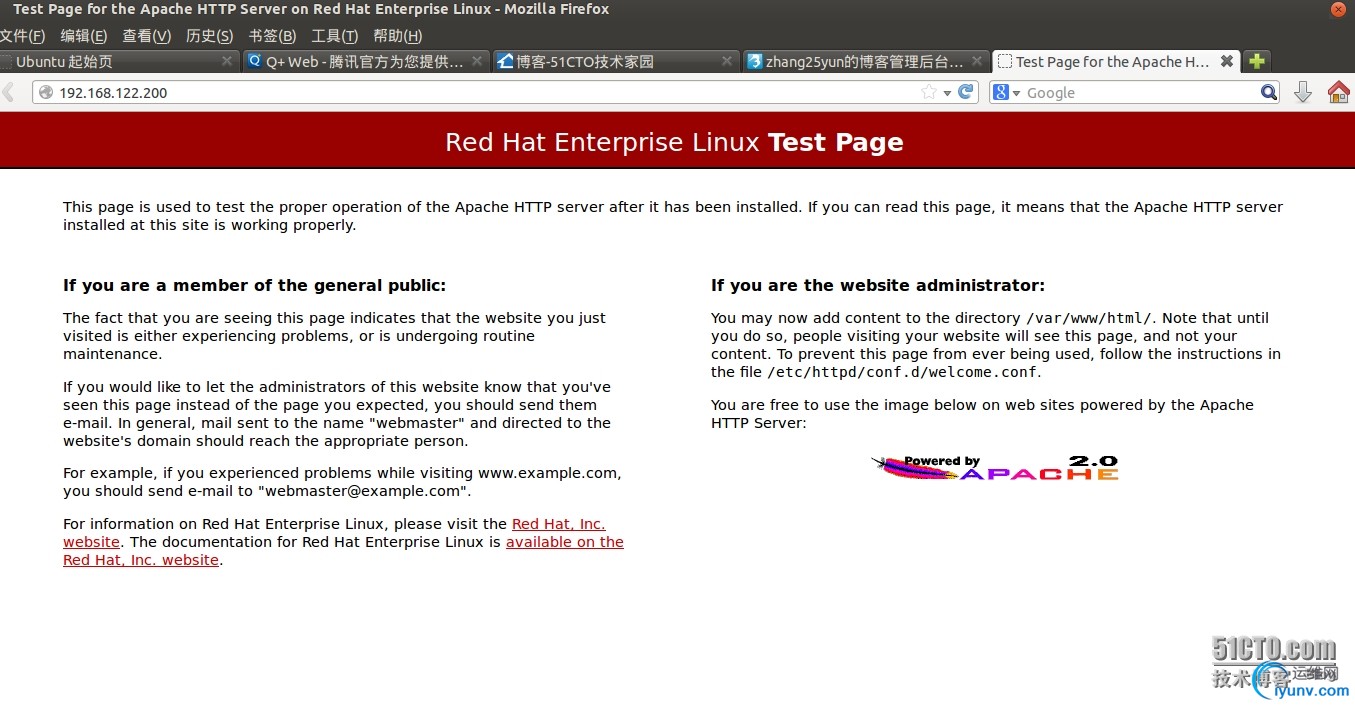Image resolution: width=1355 pixels, height=707 pixels.
Task: Close the Firefox window
Action: click(1338, 9)
